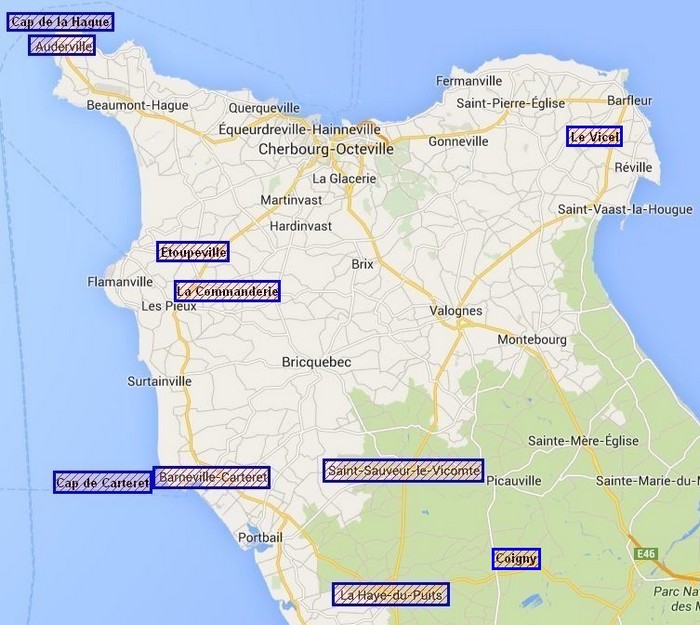Click the Cap de Carteret boxed label
700x625 pixels.
pos(102,483)
